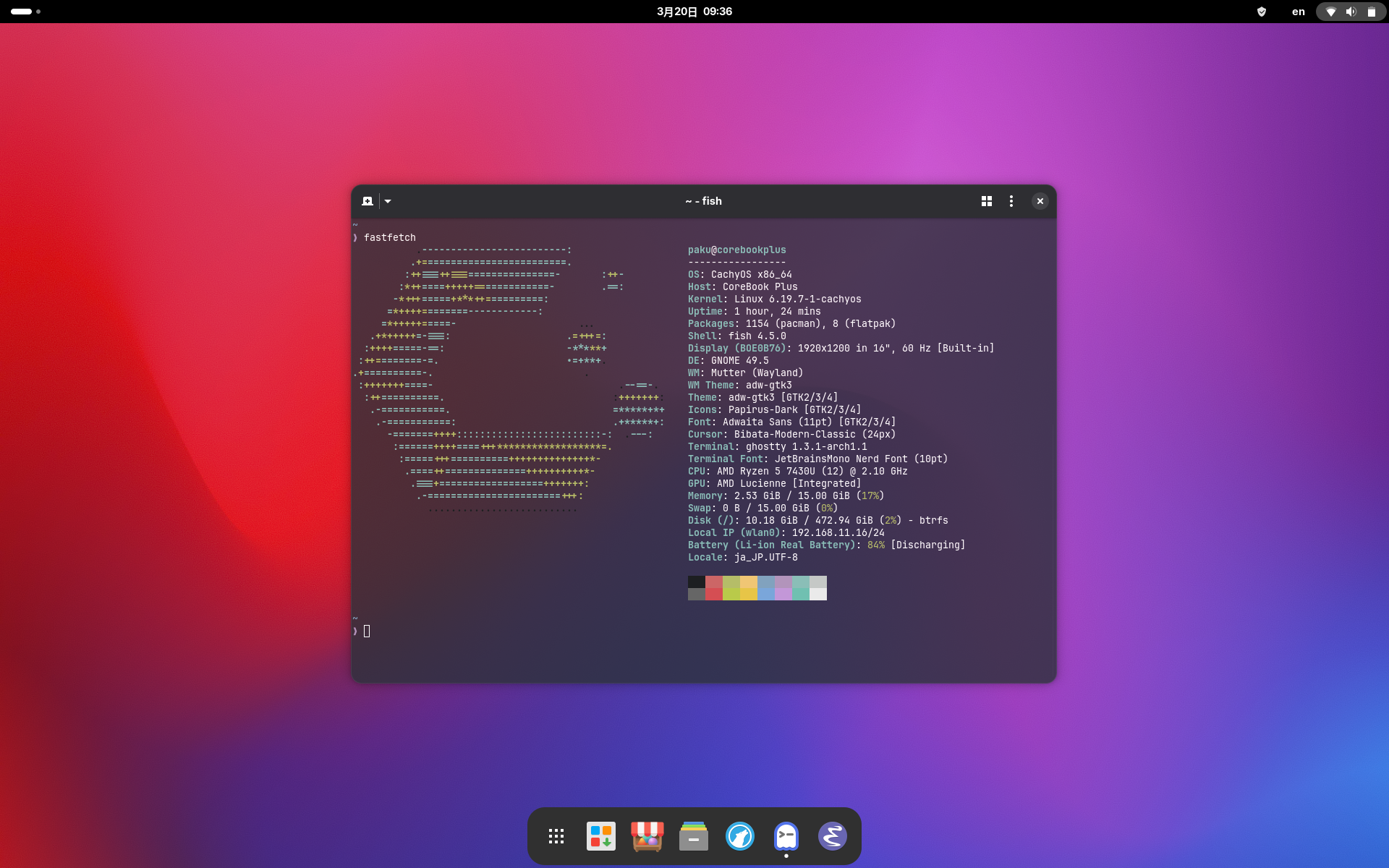Viewport: 1389px width, 868px height.
Task: Open quick settings via the Wi-Fi icon
Action: tap(1331, 12)
